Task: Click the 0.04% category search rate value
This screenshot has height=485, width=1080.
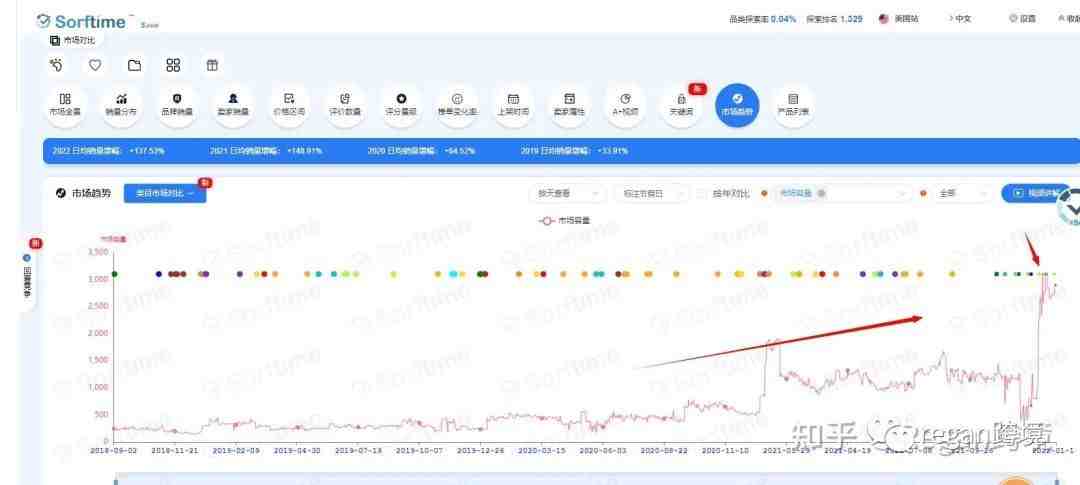Action: pyautogui.click(x=784, y=19)
